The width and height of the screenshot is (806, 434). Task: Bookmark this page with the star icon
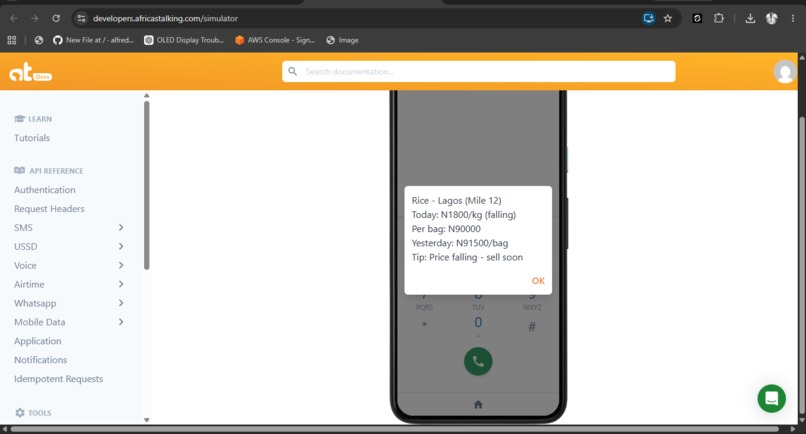[668, 19]
